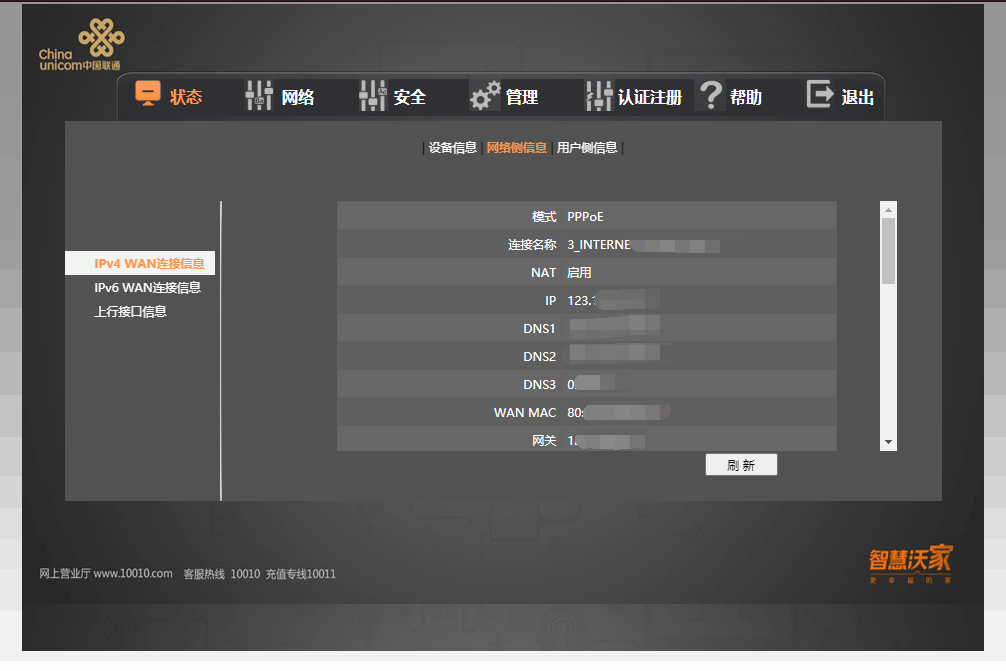Click the 连接名称 label
The width and height of the screenshot is (1006, 671).
[x=532, y=245]
